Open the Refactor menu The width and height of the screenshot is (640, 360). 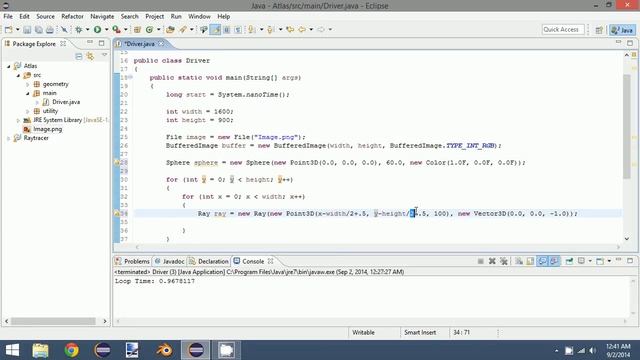(x=72, y=16)
